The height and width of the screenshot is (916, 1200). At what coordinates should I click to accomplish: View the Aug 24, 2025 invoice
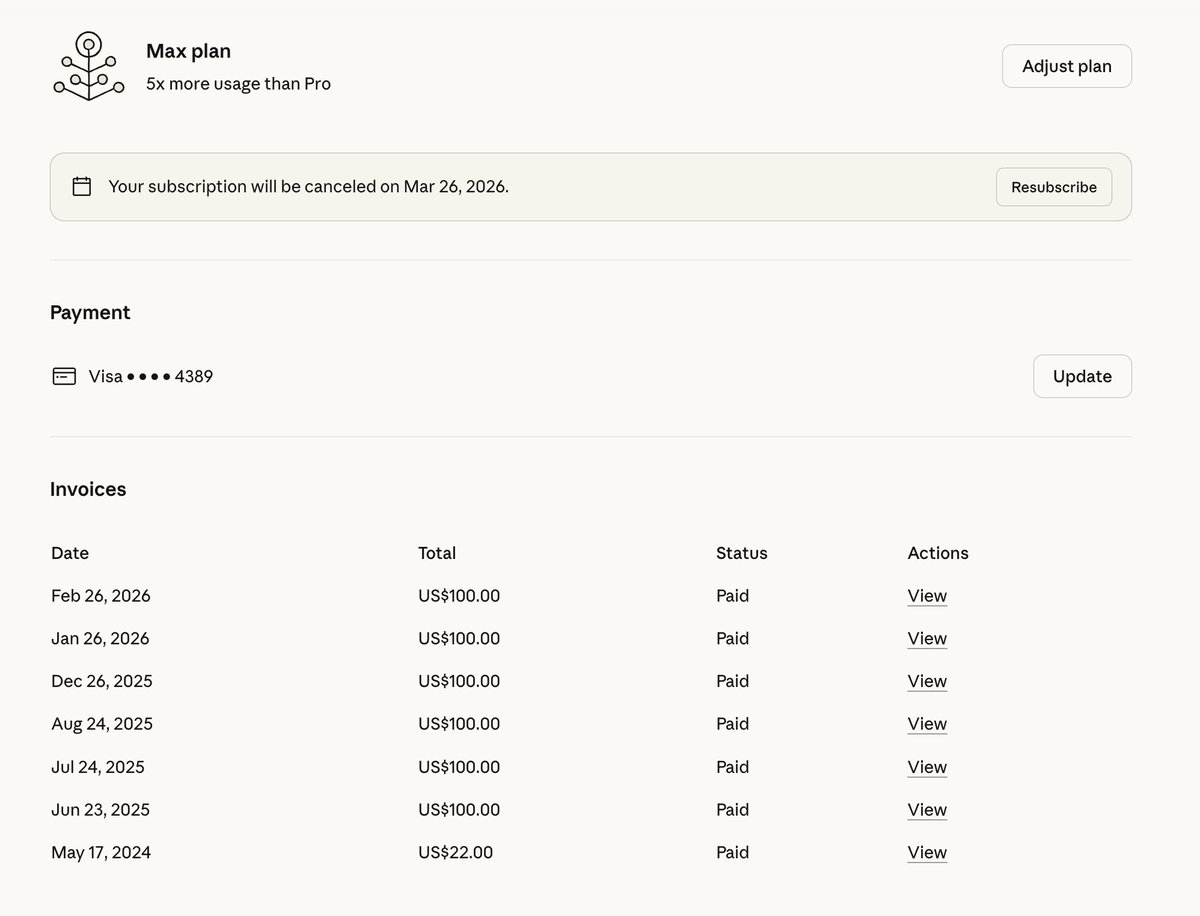click(927, 724)
